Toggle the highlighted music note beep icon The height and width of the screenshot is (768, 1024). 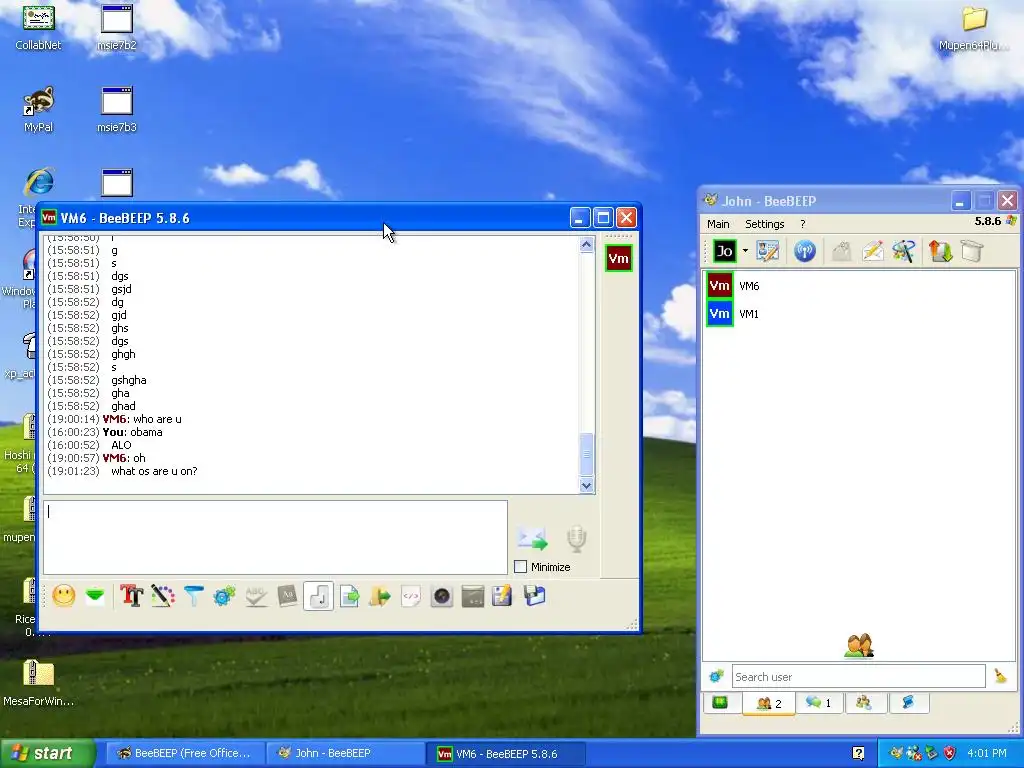(x=319, y=596)
